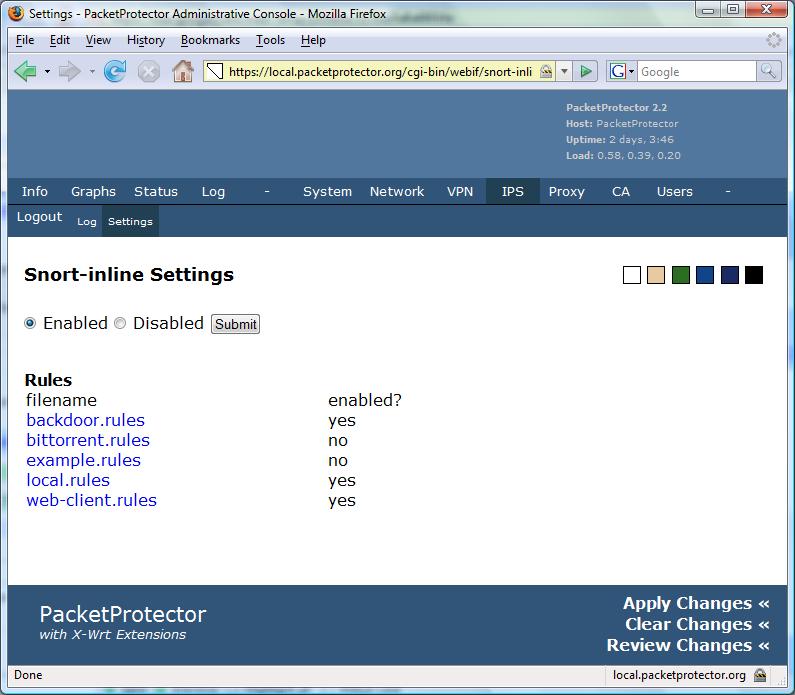Switch to the VPN tab
Screen dimensions: 795x695
pos(460,191)
